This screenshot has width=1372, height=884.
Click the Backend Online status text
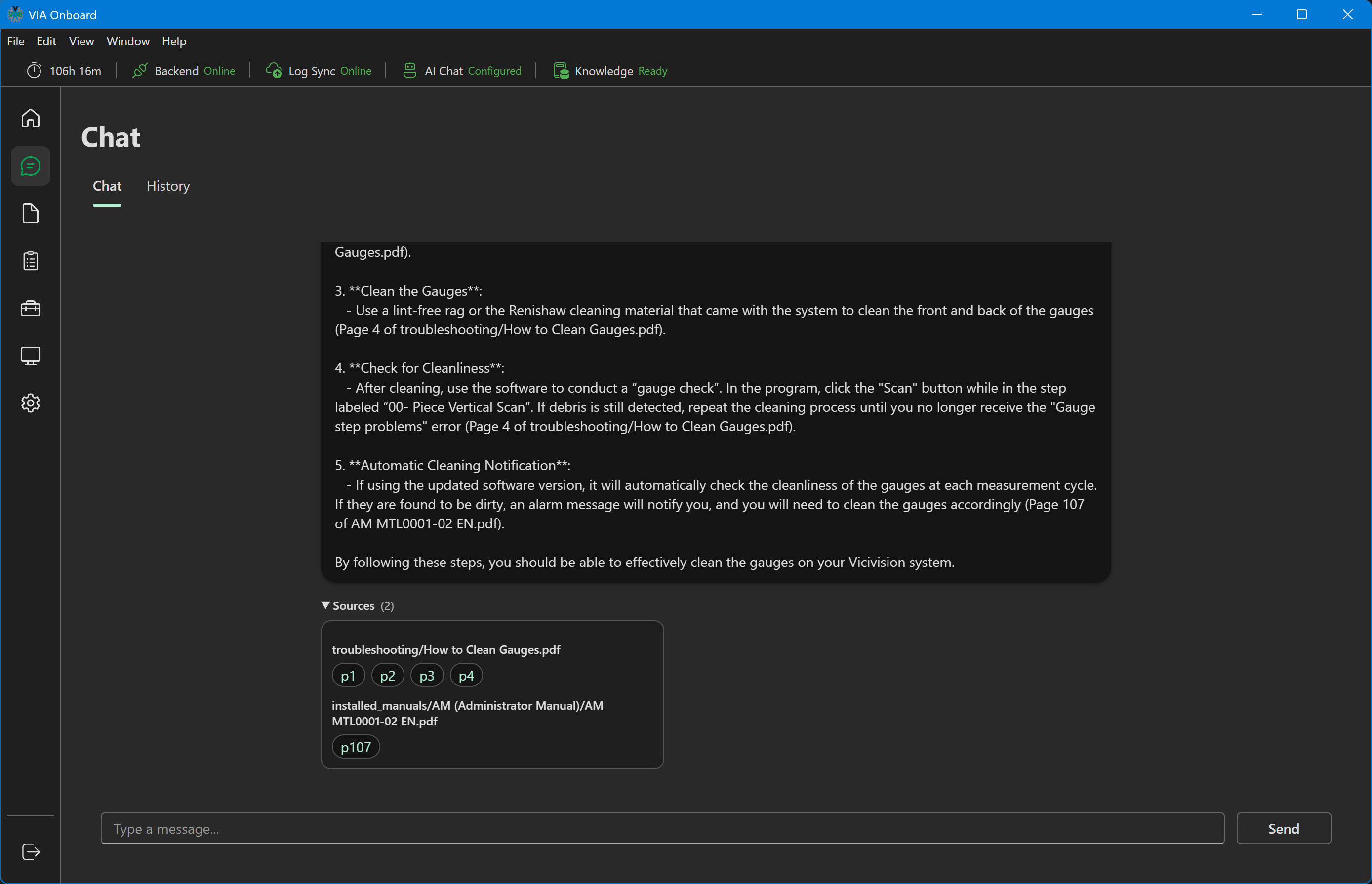click(195, 71)
